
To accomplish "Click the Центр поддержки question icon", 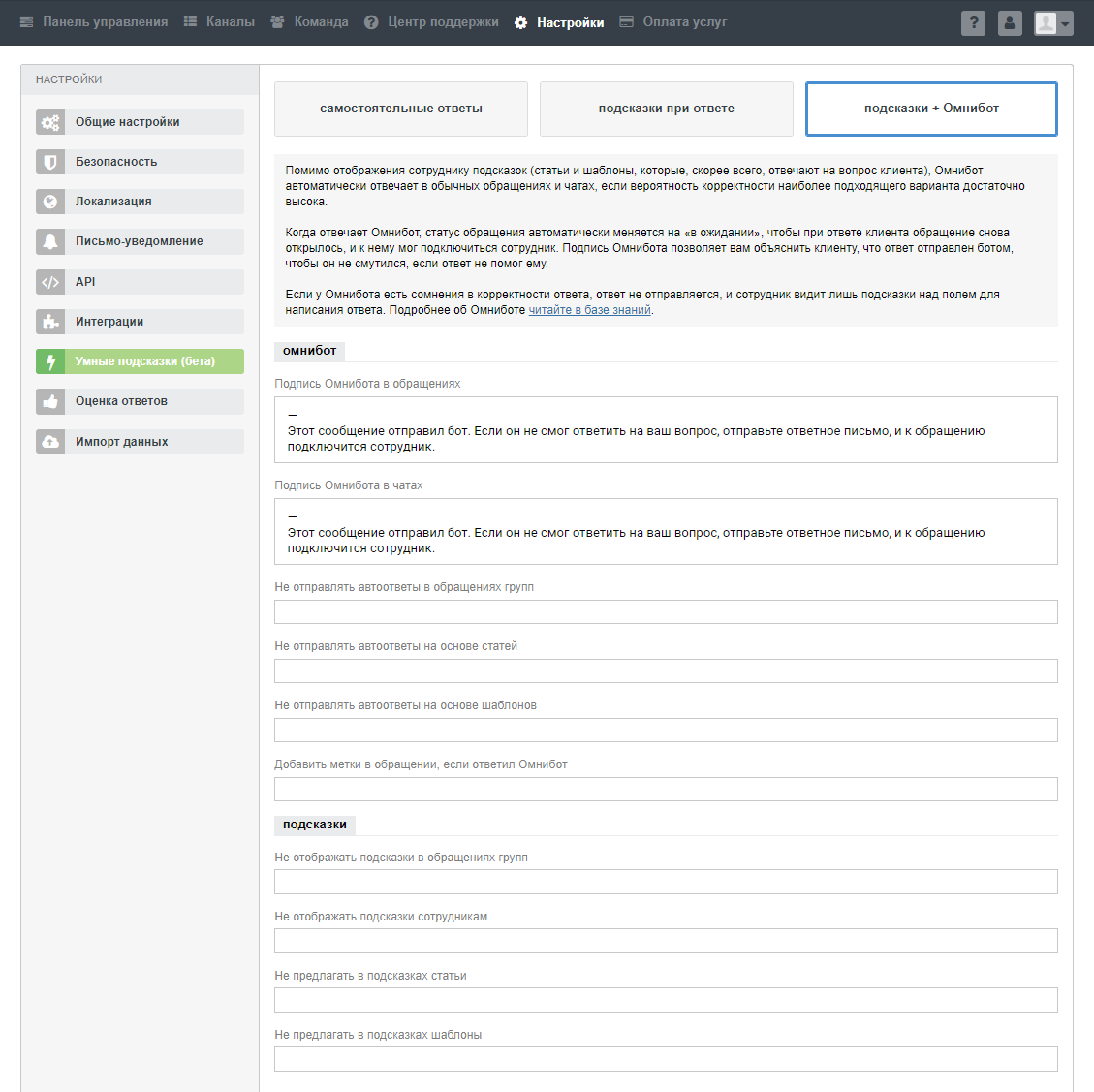I will click(x=371, y=22).
